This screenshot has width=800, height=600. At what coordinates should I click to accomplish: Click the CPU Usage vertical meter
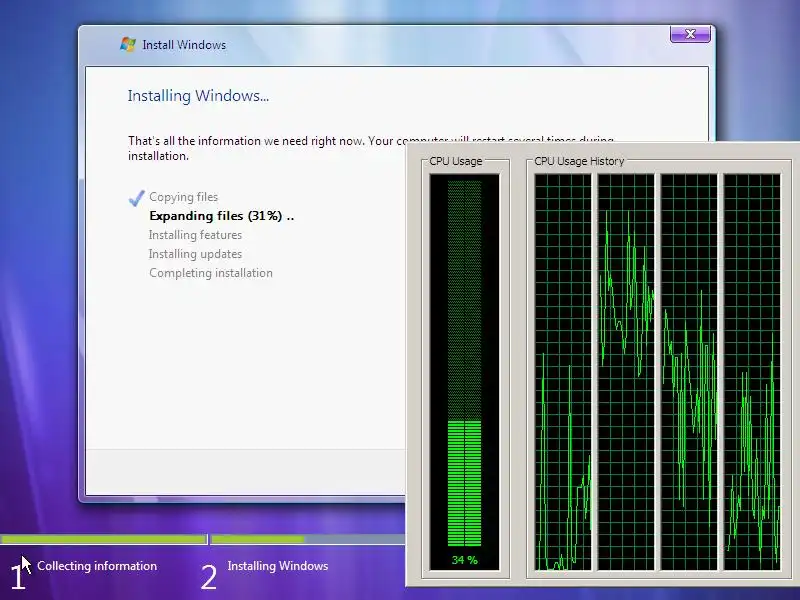(x=464, y=372)
